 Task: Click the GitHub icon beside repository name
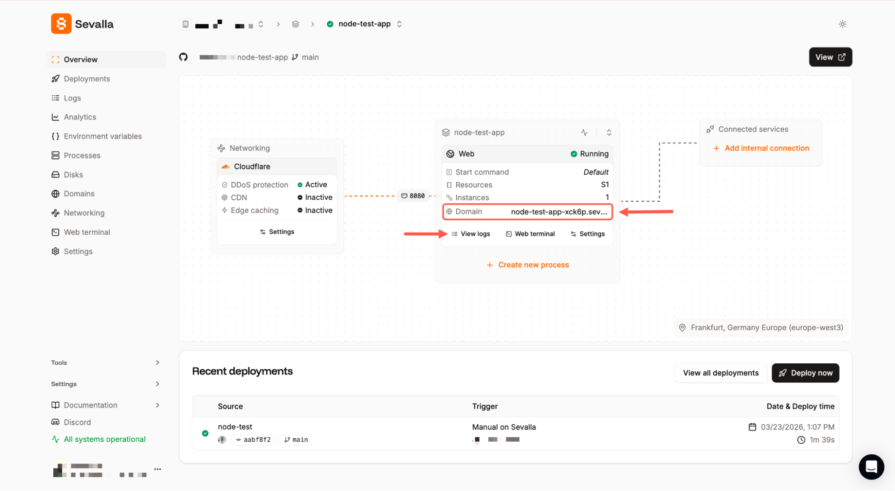pos(183,57)
